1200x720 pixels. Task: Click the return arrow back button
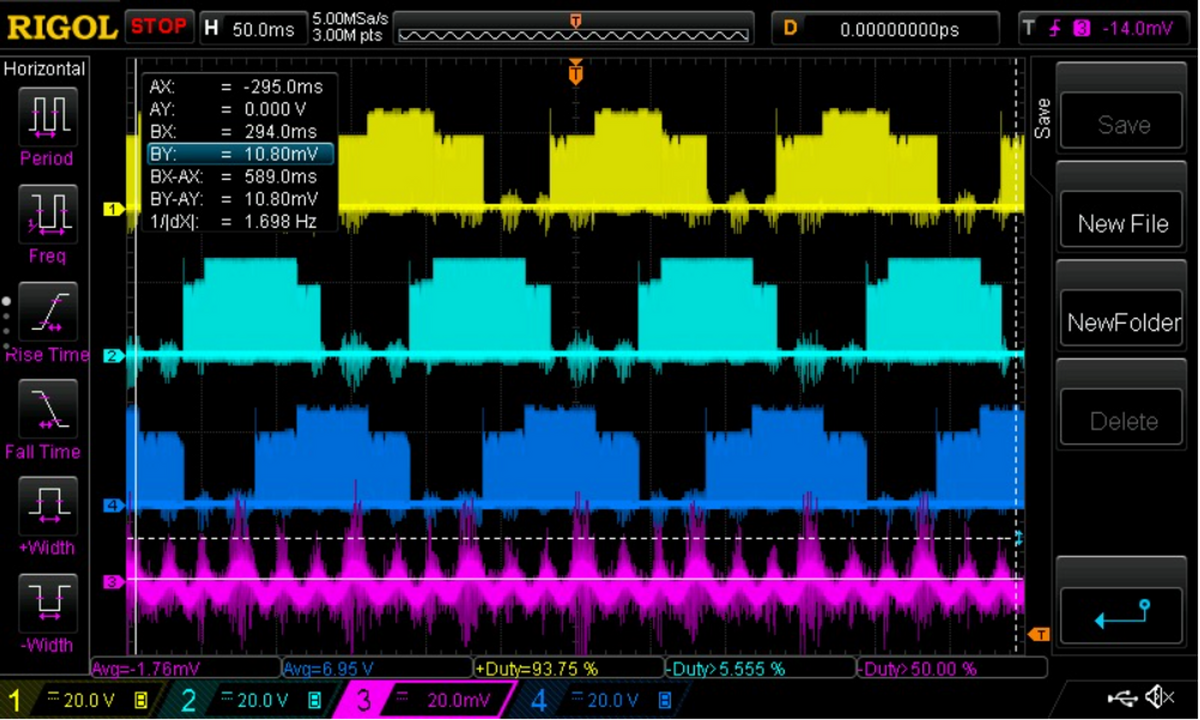(x=1123, y=617)
